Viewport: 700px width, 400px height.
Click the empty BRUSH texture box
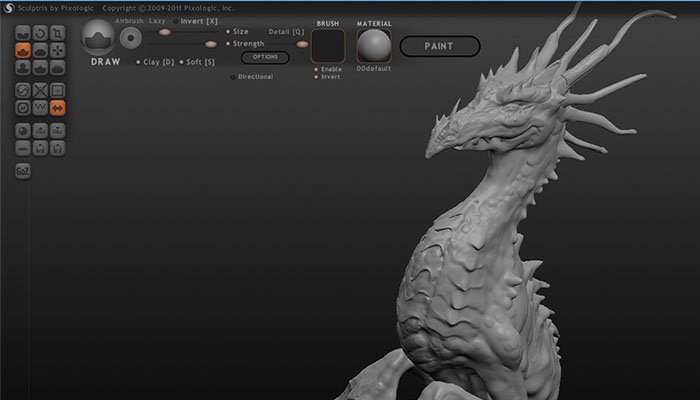328,45
